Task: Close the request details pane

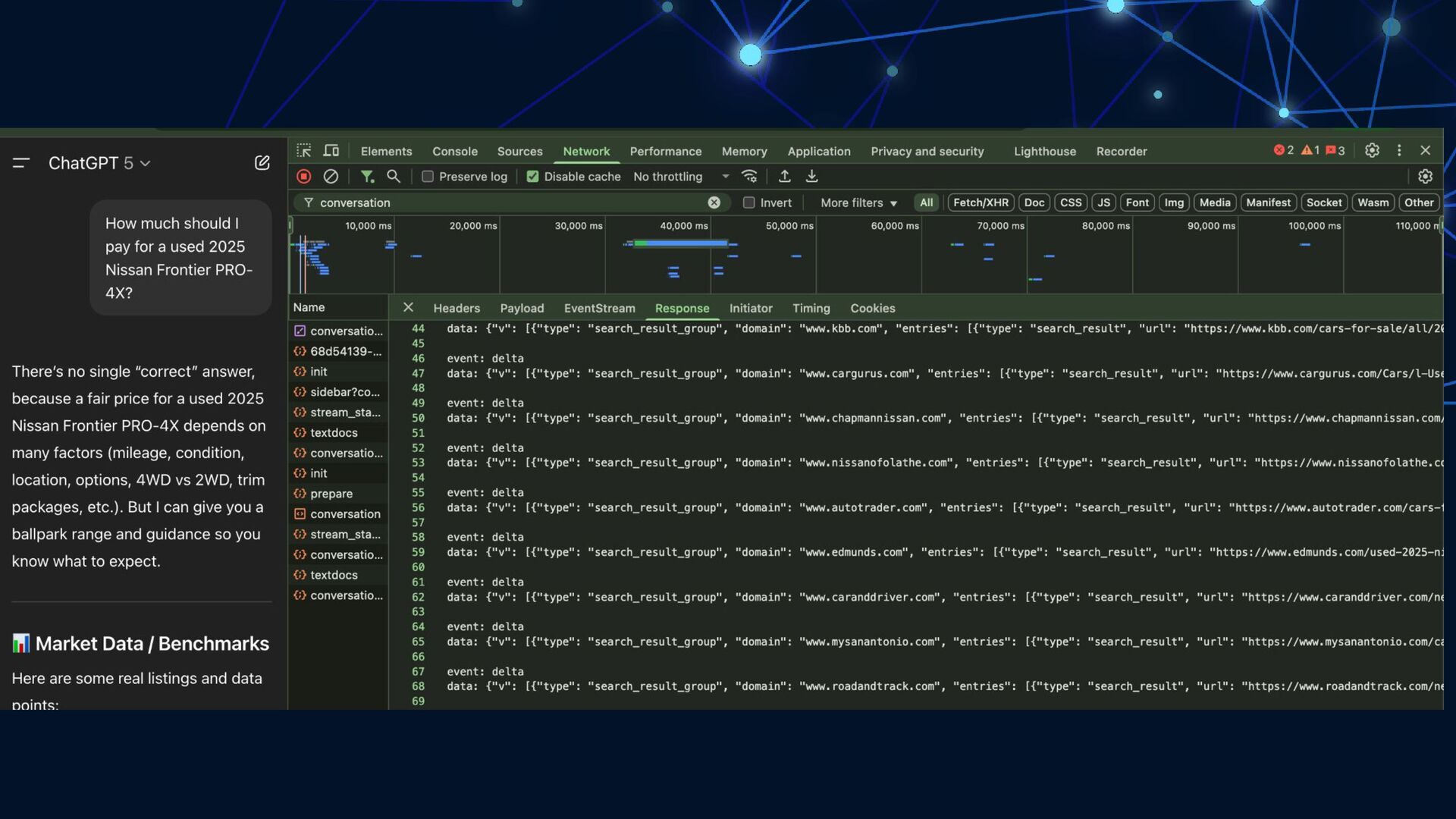Action: (x=408, y=308)
